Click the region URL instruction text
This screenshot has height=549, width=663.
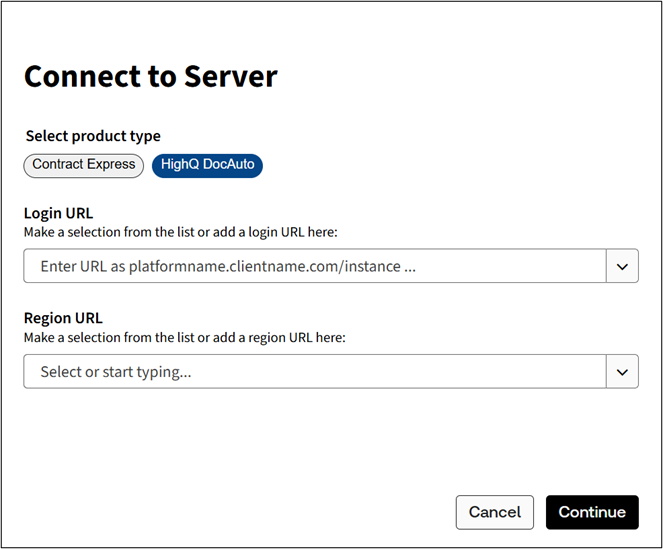(x=184, y=337)
